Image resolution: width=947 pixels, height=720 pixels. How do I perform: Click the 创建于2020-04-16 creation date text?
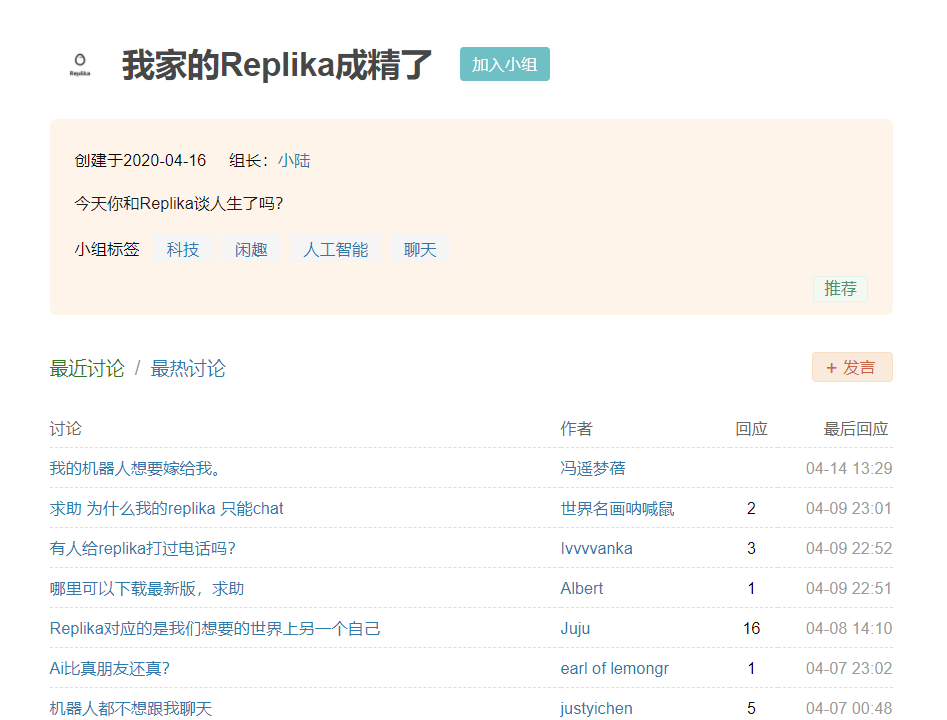pyautogui.click(x=140, y=161)
